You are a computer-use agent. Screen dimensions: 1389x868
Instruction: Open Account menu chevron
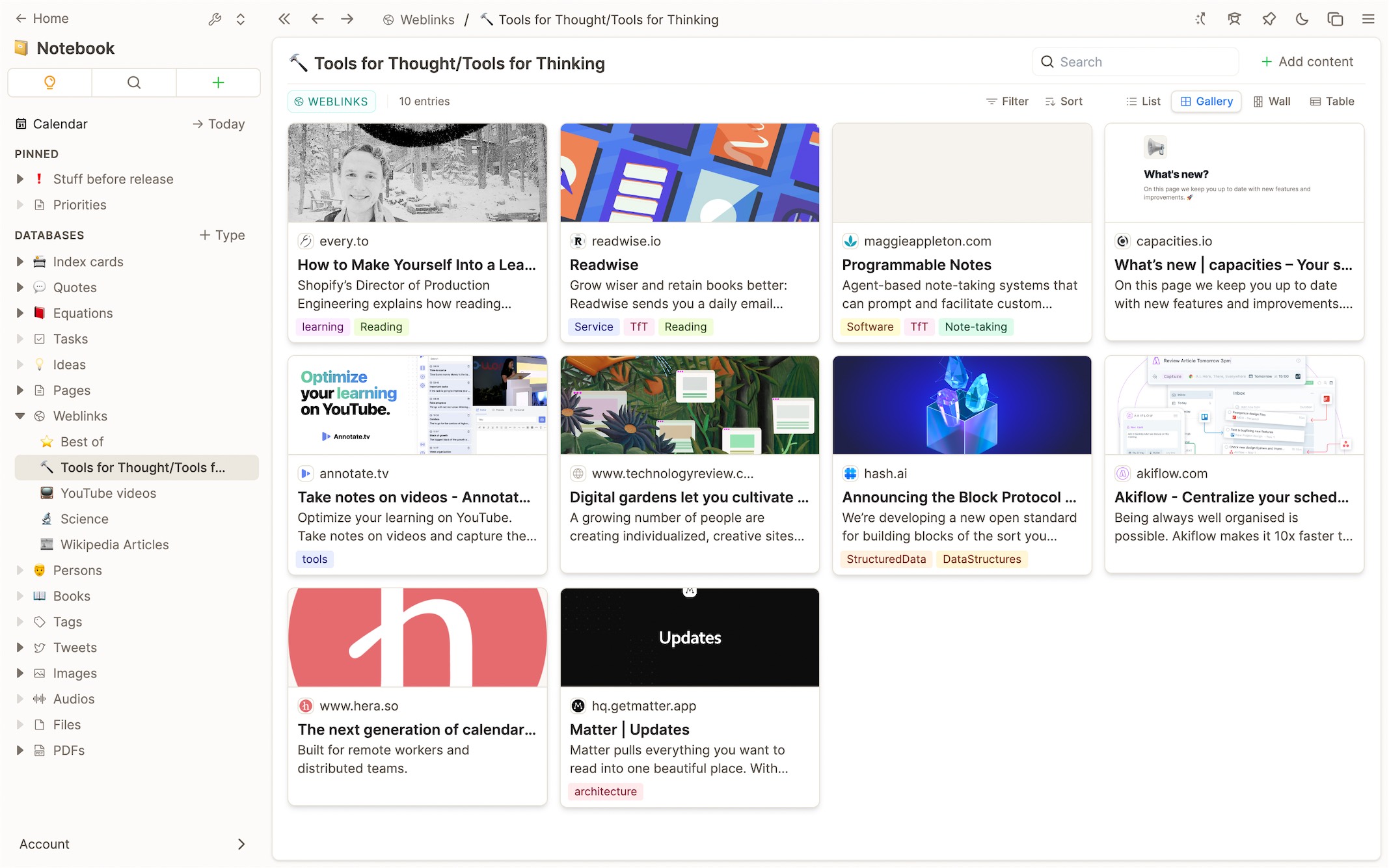click(x=241, y=844)
